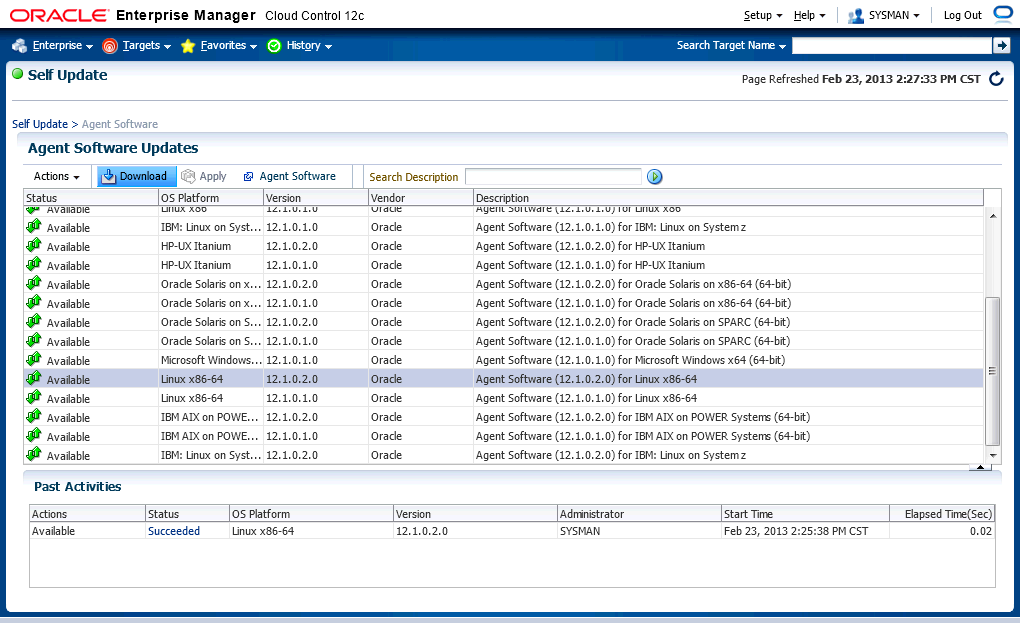Viewport: 1020px width, 623px height.
Task: Click status icon for Linux on System z 12.1.0.2.0
Action: (34, 455)
